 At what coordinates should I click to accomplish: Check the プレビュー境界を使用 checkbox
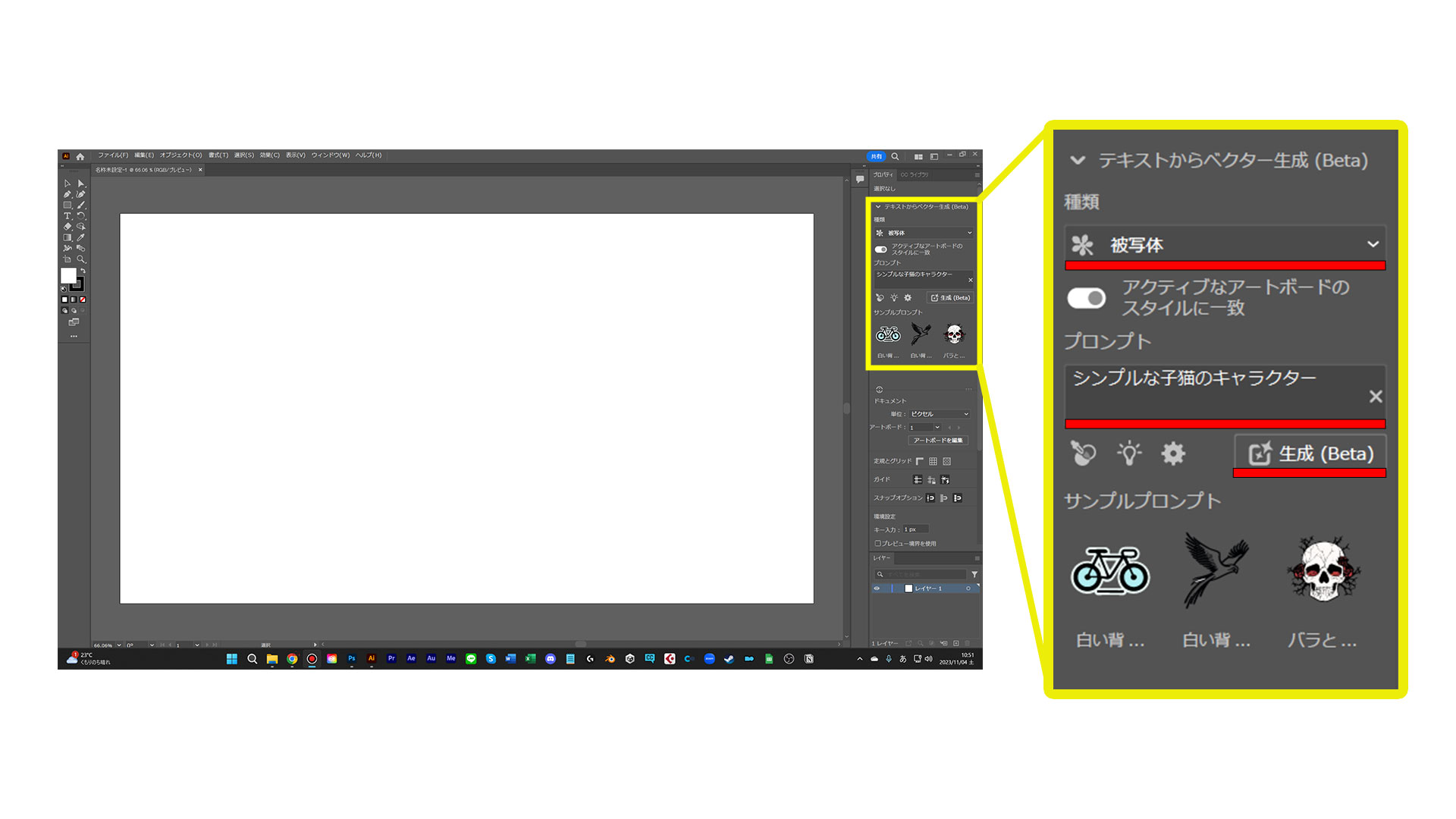[877, 544]
